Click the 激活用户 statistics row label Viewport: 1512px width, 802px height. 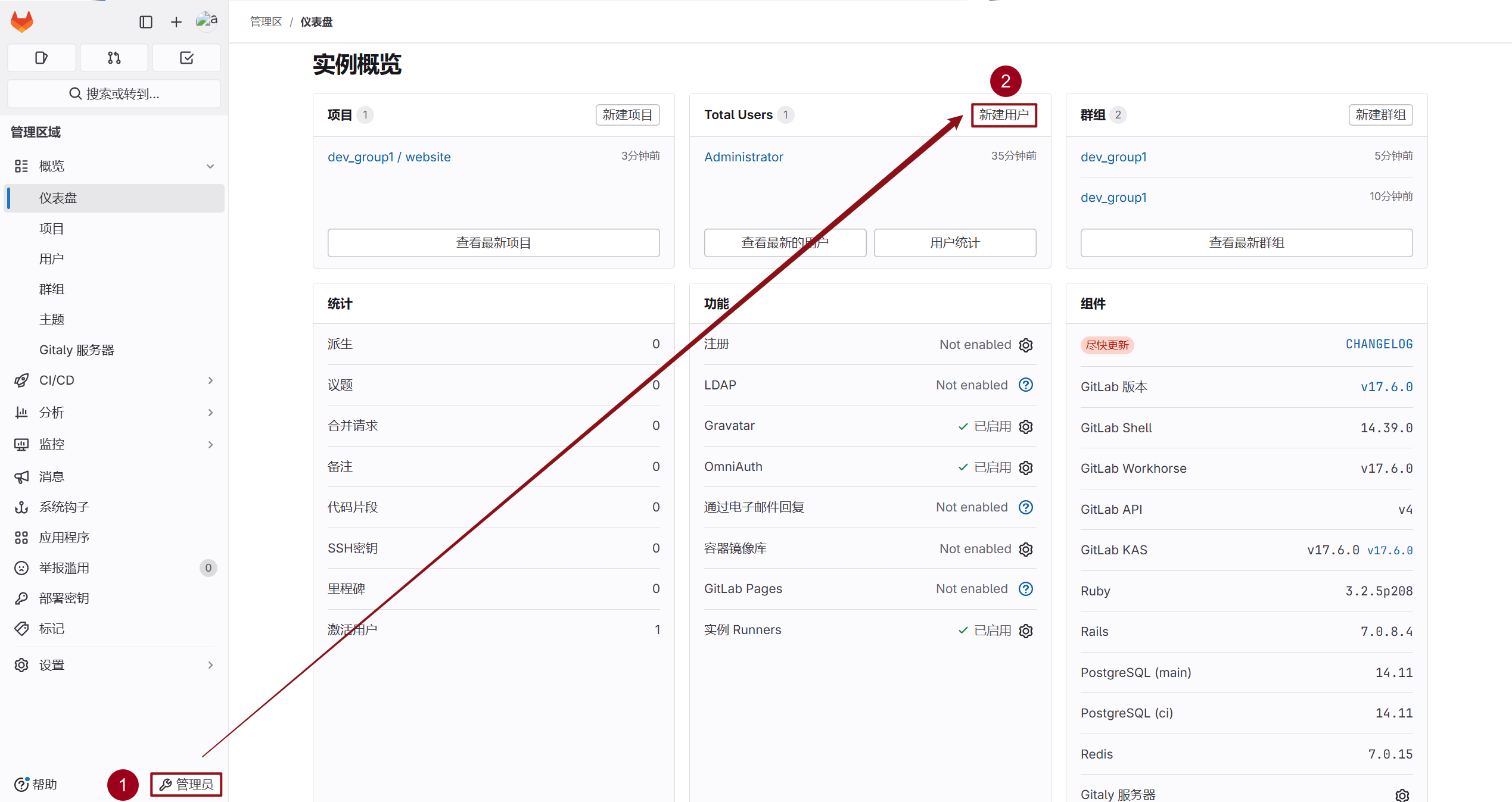[x=352, y=629]
